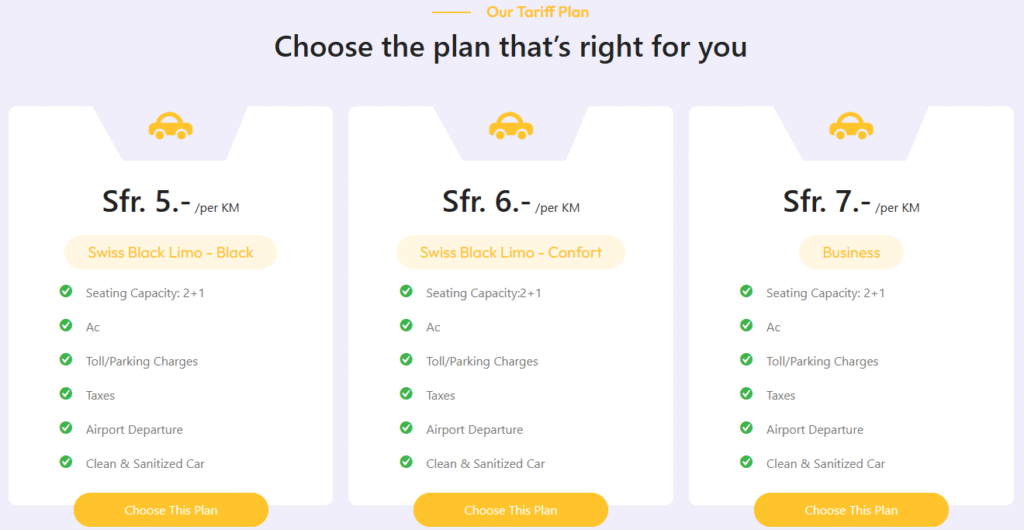Screen dimensions: 1024x530
Task: Click checkmark next to Seating Capacity in Business plan
Action: pyautogui.click(x=746, y=292)
